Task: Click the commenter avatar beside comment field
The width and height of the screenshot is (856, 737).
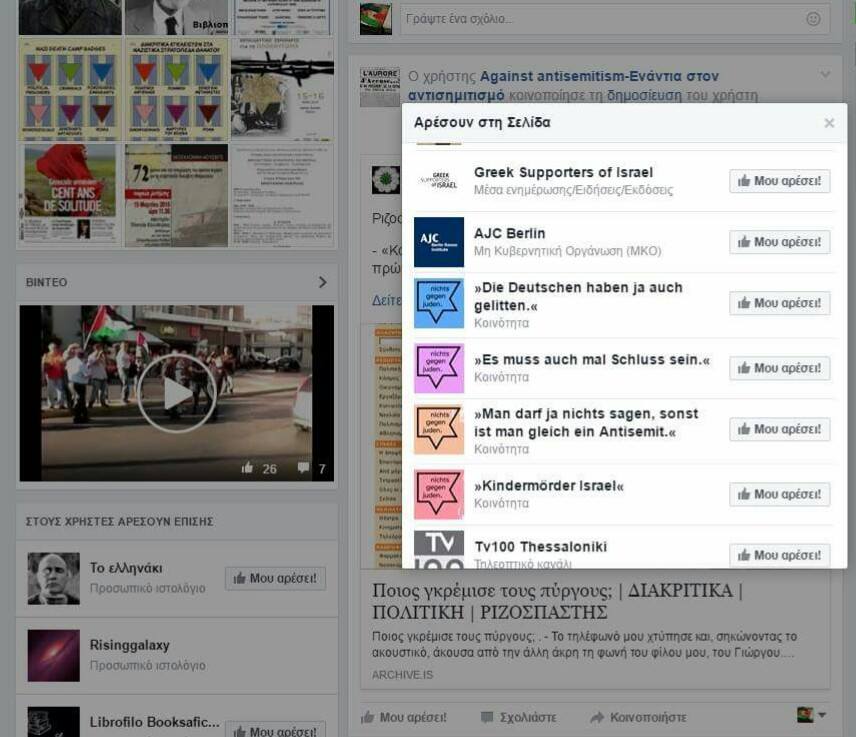Action: tap(376, 19)
